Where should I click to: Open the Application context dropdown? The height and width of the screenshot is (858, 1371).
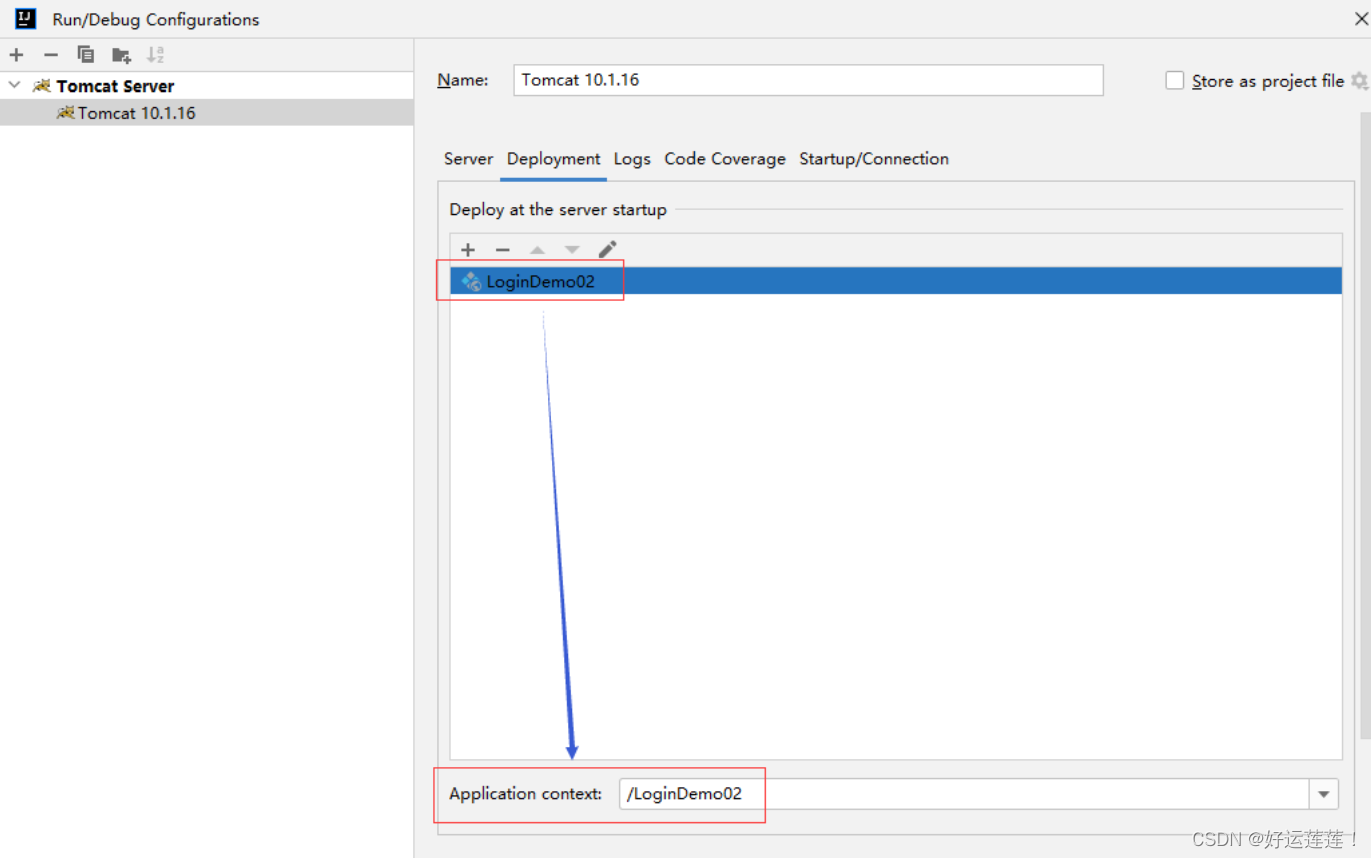pos(1324,794)
